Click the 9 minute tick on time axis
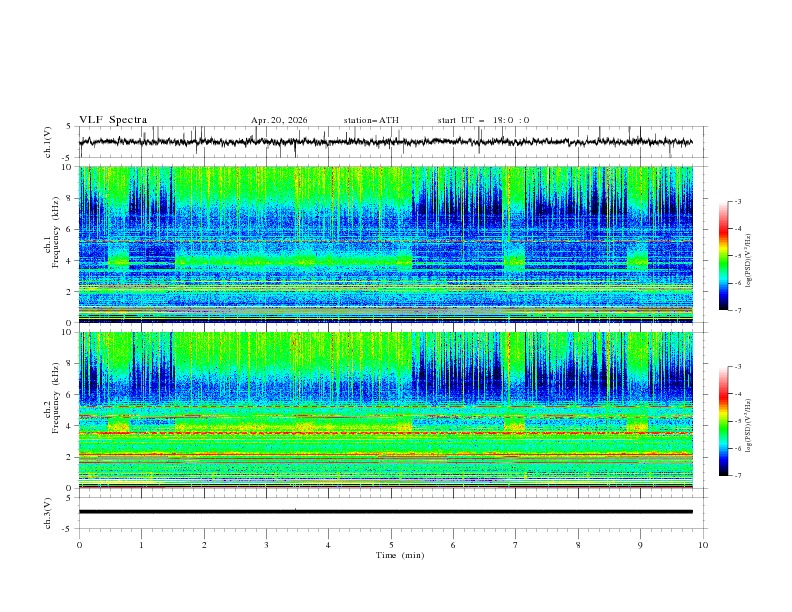The image size is (792, 612). tap(640, 545)
